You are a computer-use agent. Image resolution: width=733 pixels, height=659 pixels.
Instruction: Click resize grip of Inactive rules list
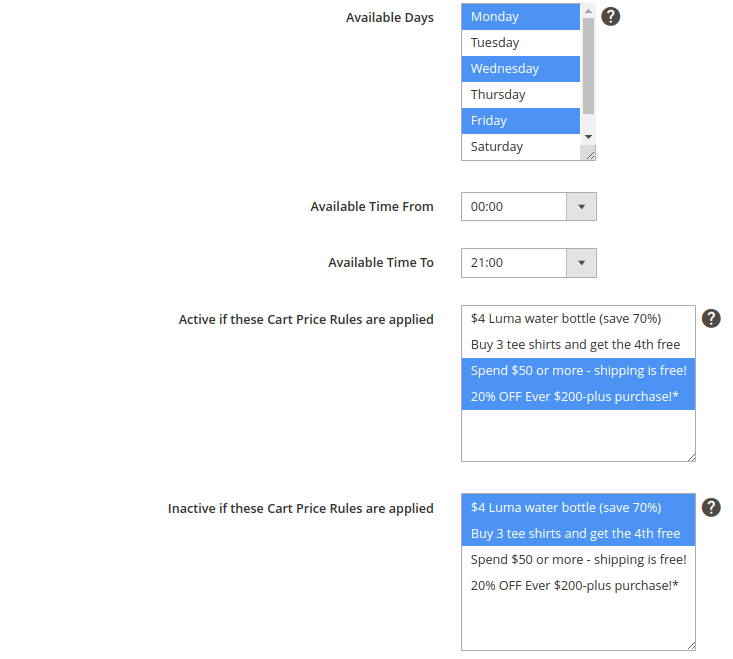(x=691, y=645)
